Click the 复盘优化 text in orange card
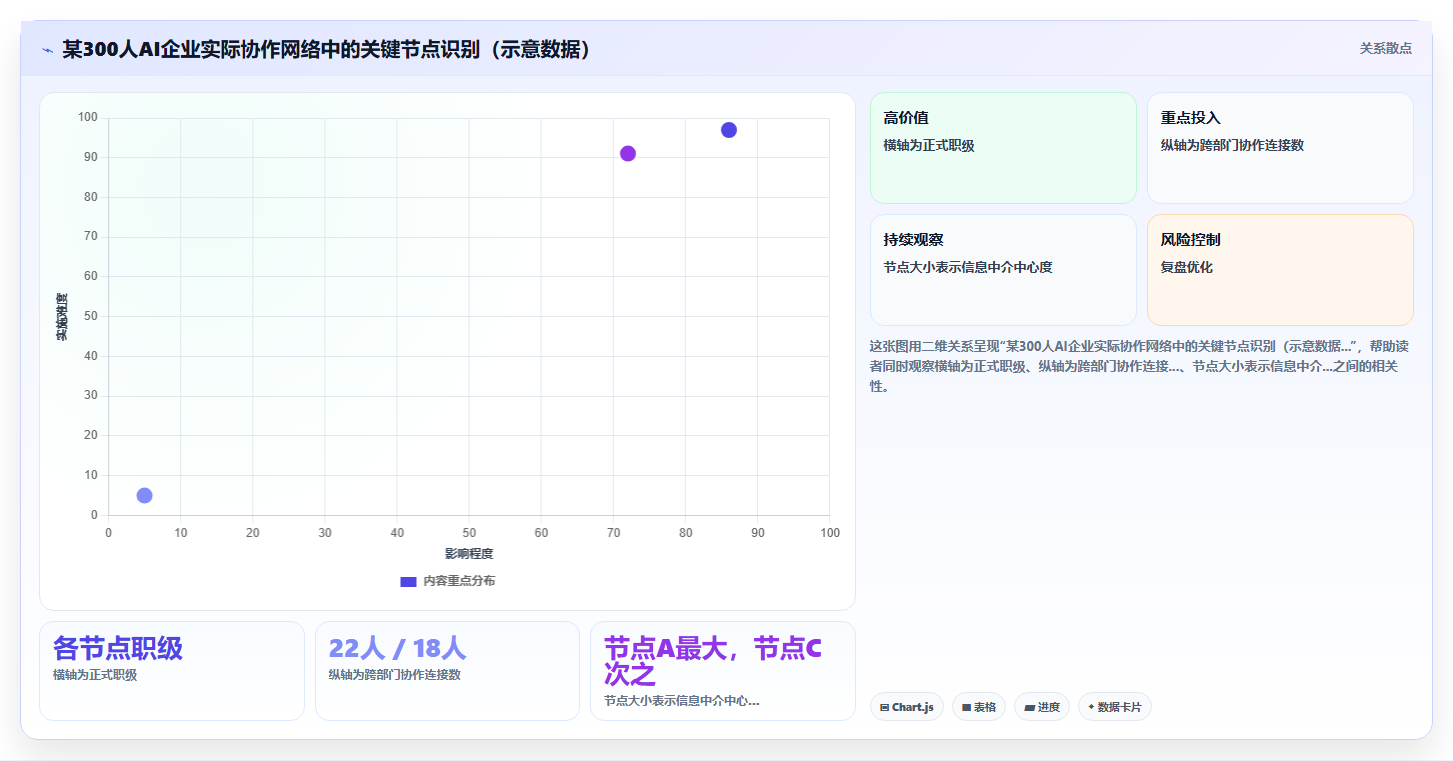This screenshot has width=1453, height=761. (1186, 267)
